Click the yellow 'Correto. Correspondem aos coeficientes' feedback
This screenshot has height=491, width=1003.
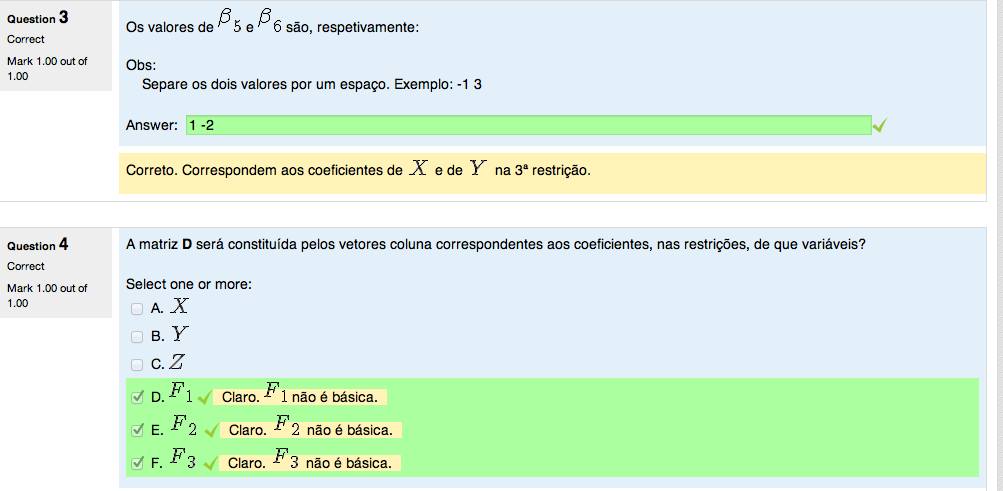pos(358,170)
